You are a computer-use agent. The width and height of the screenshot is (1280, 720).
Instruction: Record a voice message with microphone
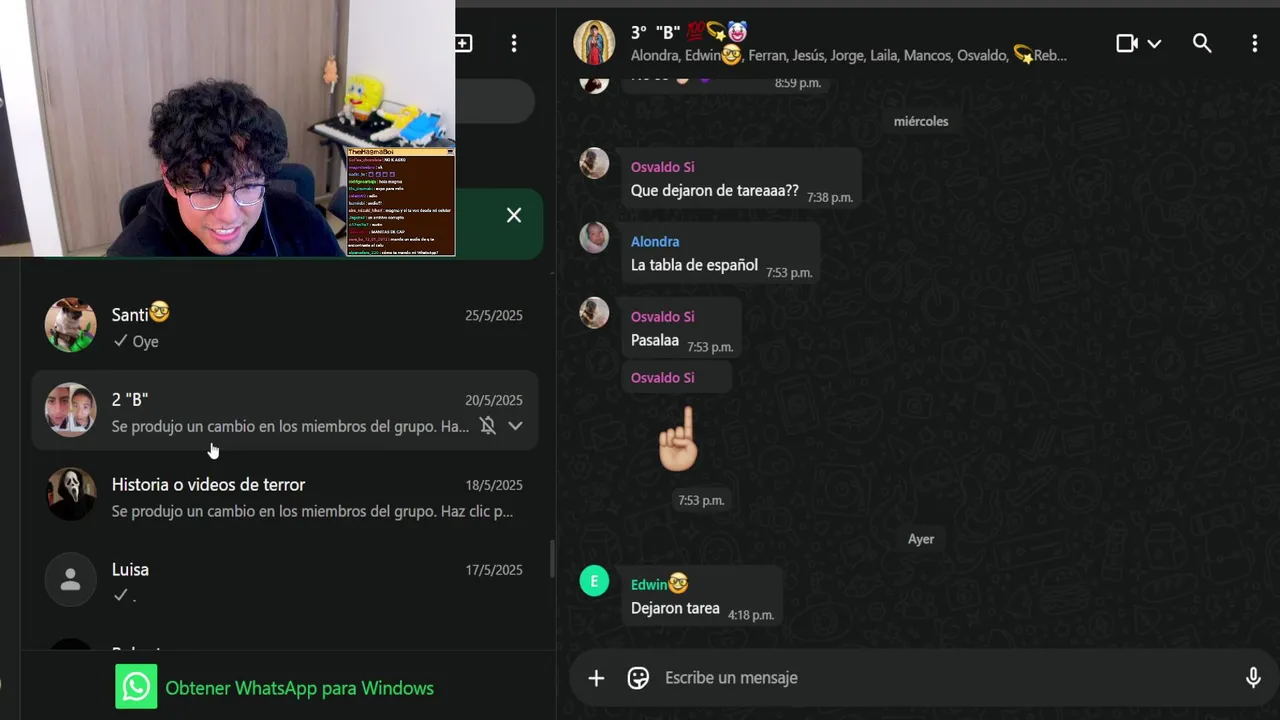pos(1253,678)
